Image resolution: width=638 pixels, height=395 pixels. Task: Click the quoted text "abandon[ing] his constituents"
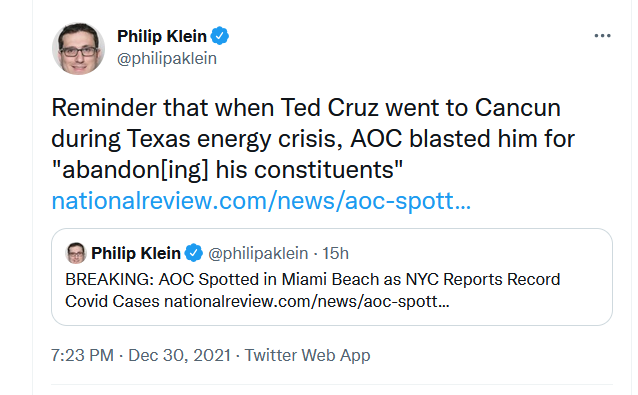point(227,170)
